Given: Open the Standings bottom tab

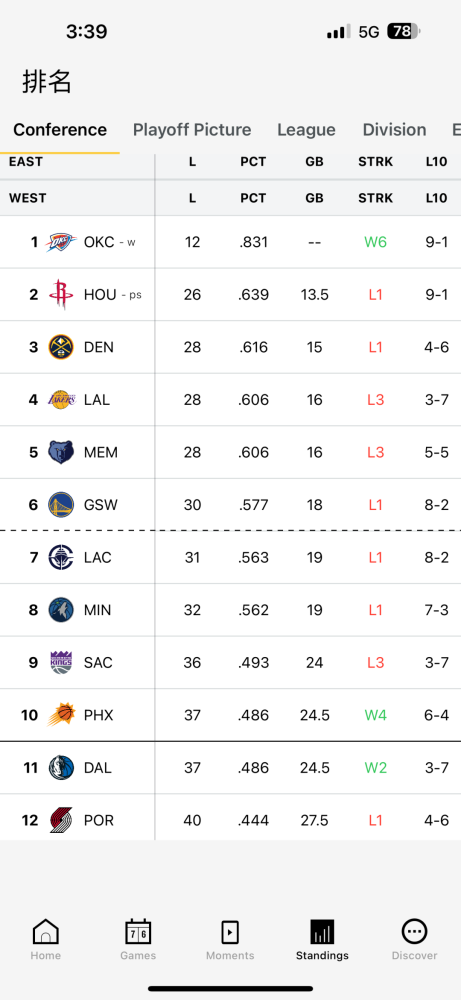Looking at the screenshot, I should 322,940.
